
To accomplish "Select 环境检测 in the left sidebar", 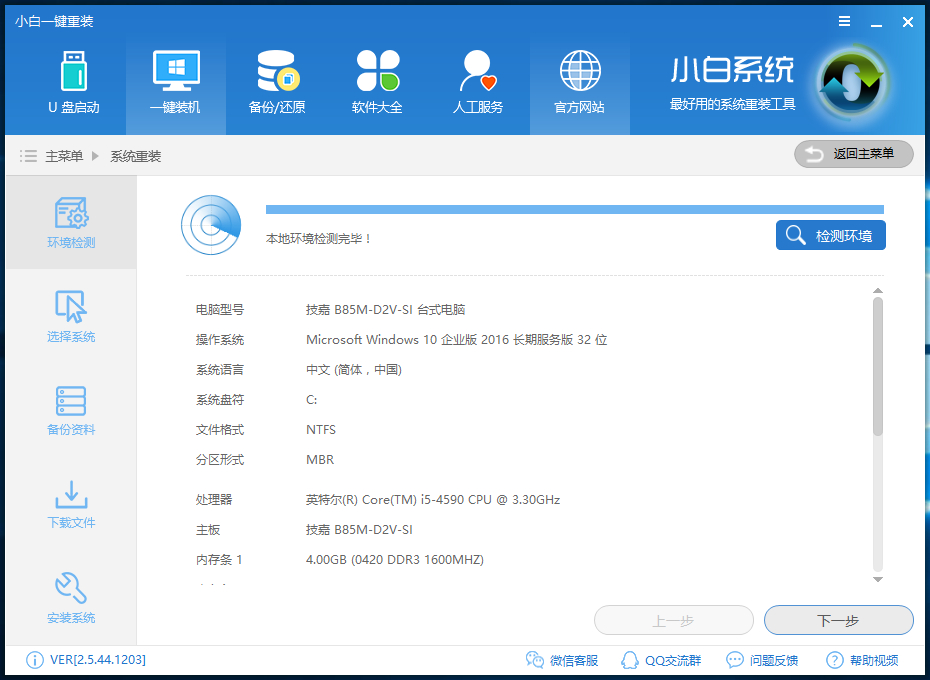I will pos(70,222).
